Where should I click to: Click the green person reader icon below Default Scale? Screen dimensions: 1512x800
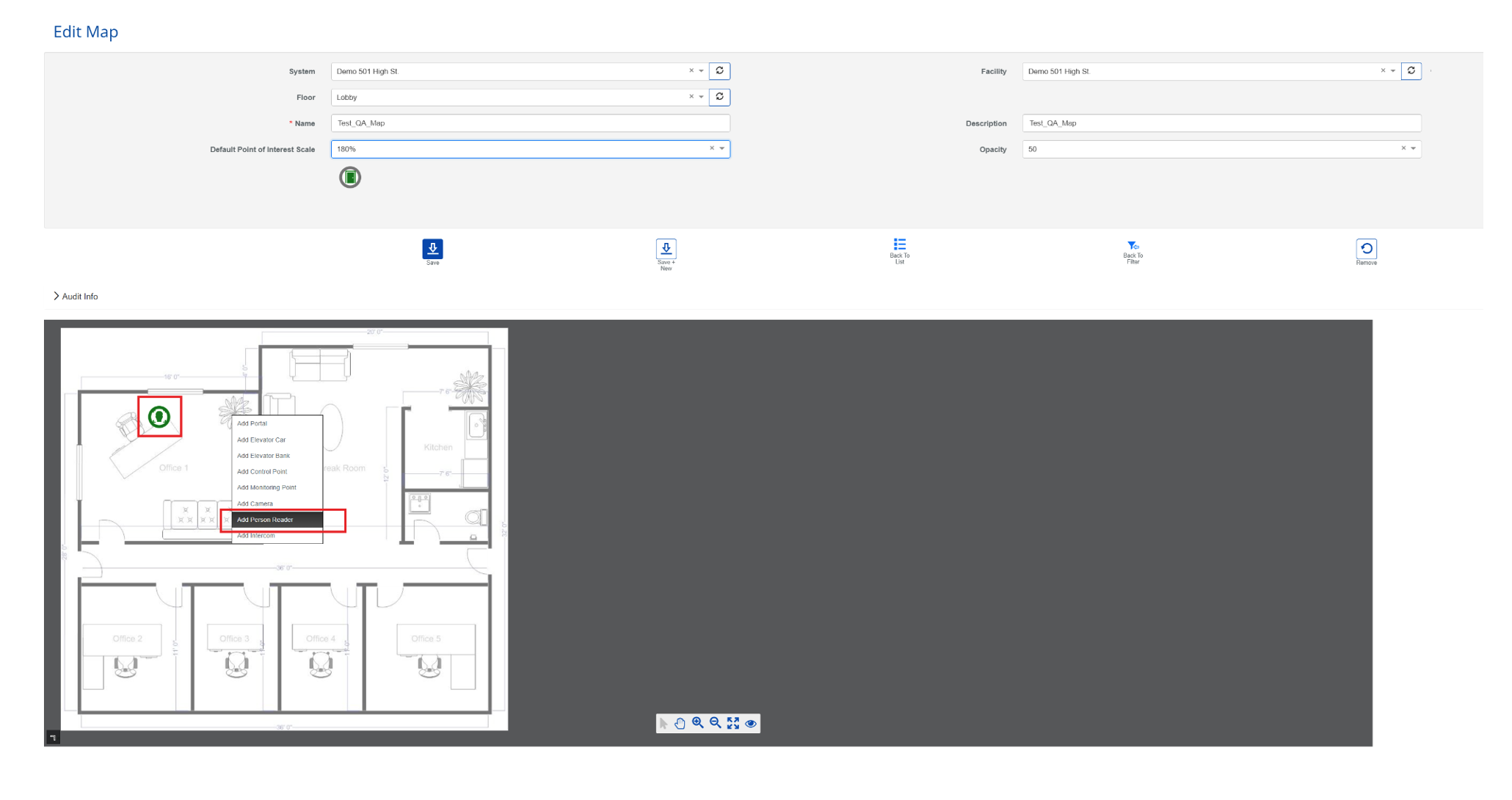pyautogui.click(x=350, y=177)
